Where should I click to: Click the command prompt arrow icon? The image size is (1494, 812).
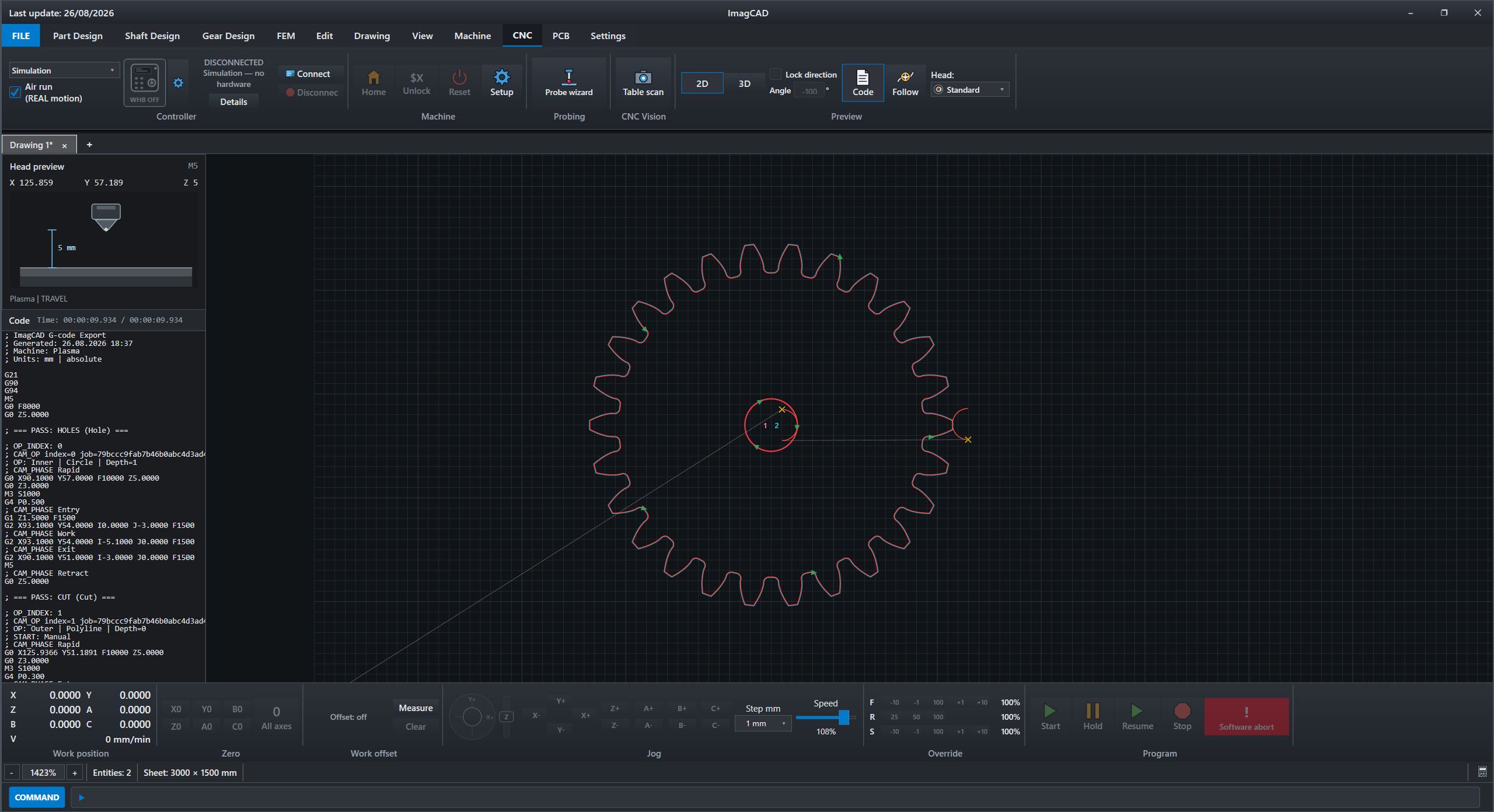pyautogui.click(x=82, y=797)
